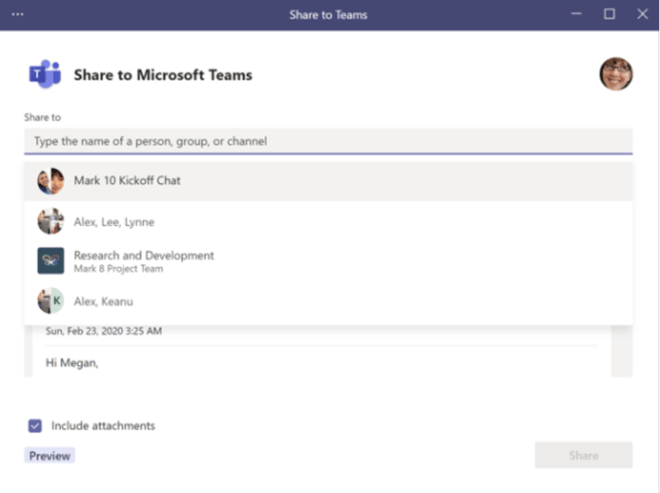Click the Microsoft Teams logo icon
The image size is (660, 493).
pos(45,74)
